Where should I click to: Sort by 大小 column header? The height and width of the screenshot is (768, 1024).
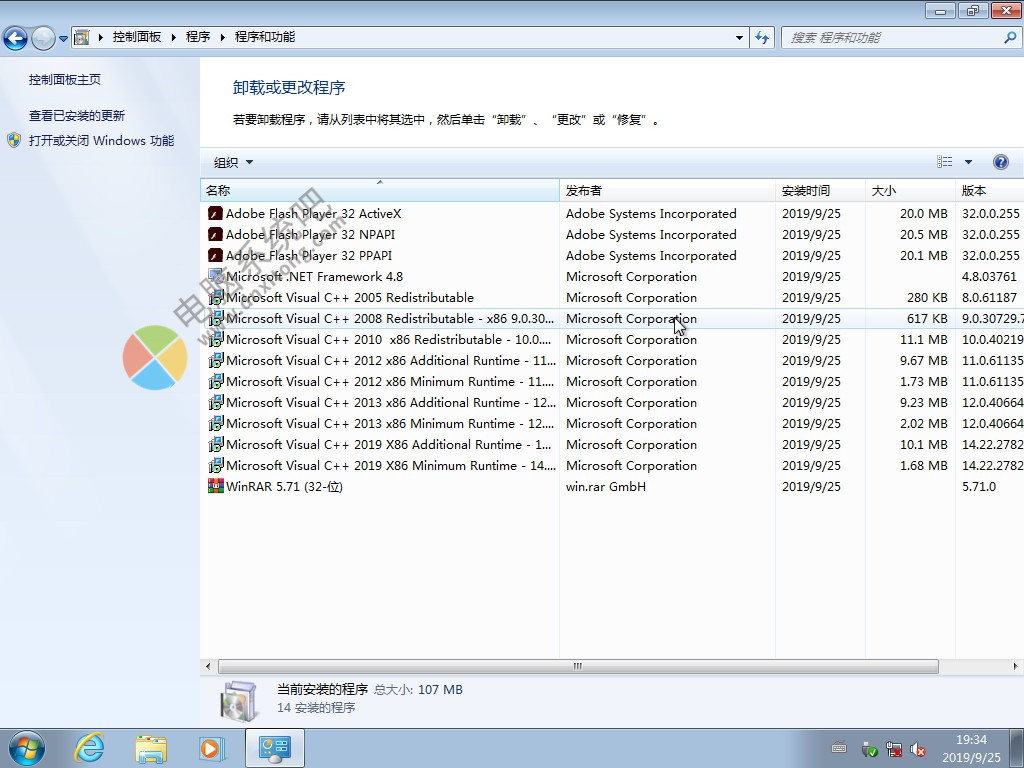click(910, 190)
